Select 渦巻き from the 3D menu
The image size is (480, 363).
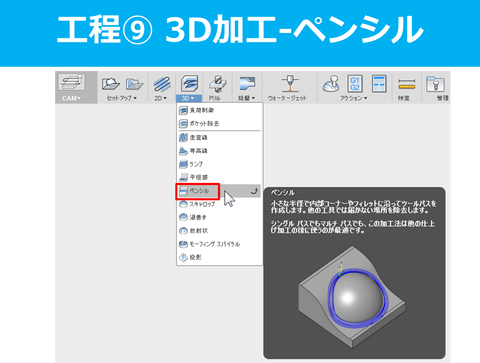click(219, 217)
